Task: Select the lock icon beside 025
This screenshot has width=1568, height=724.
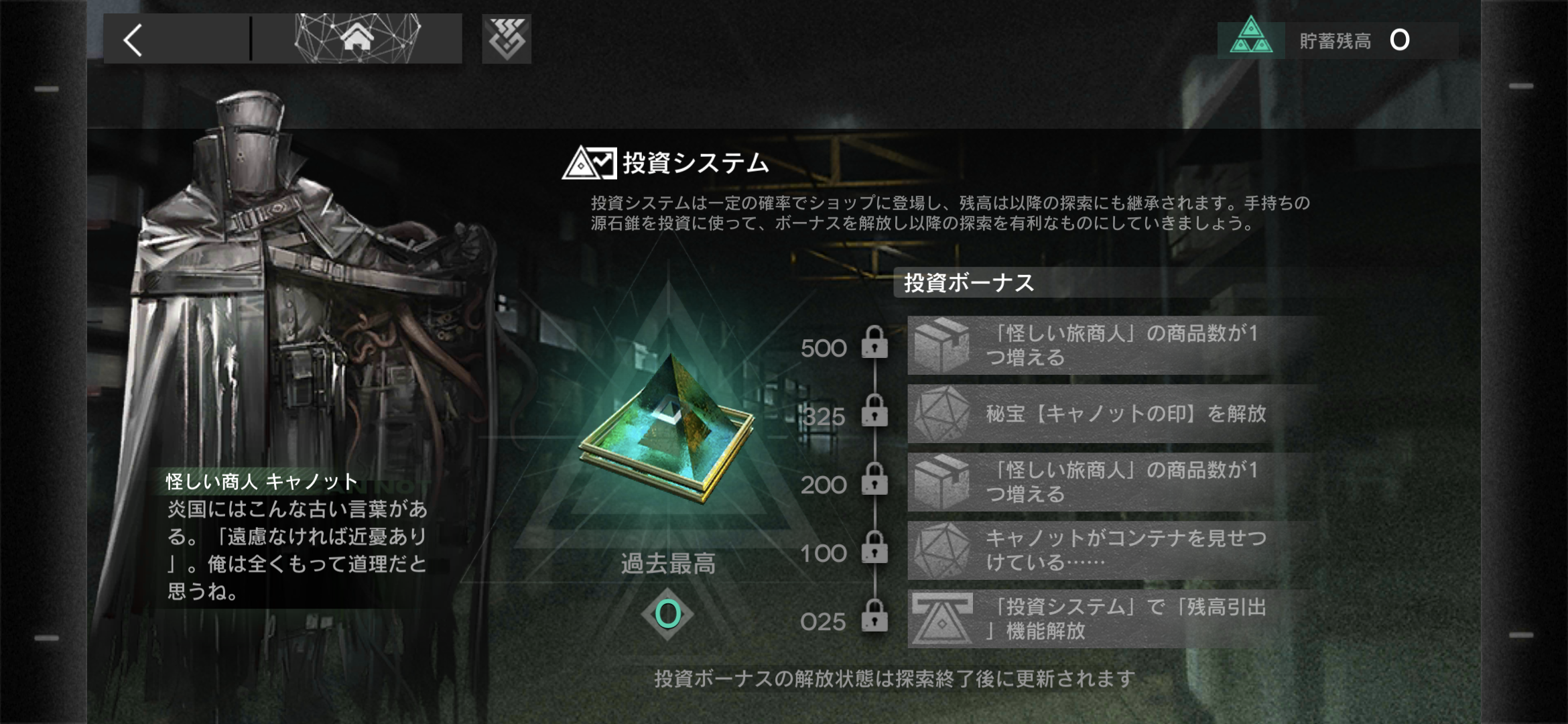Action: tap(874, 615)
